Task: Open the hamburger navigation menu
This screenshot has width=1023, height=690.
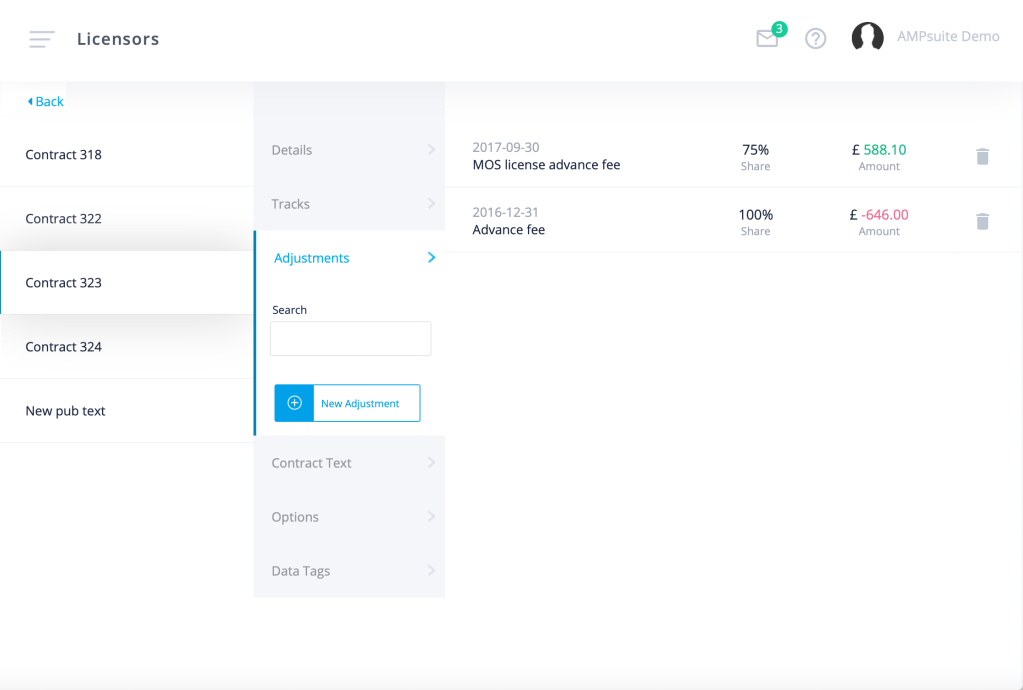Action: pos(42,39)
